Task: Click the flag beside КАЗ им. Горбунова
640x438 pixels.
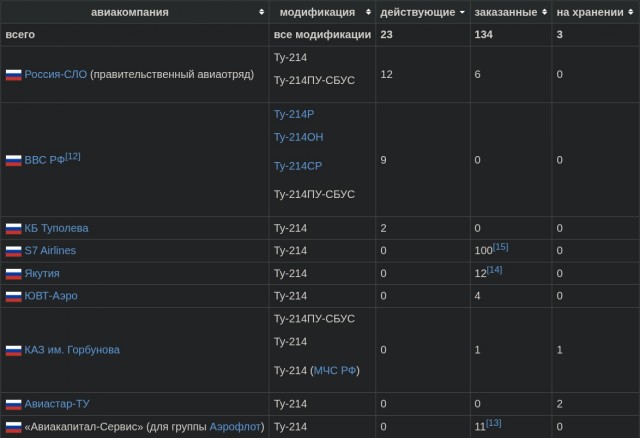Action: [13, 351]
